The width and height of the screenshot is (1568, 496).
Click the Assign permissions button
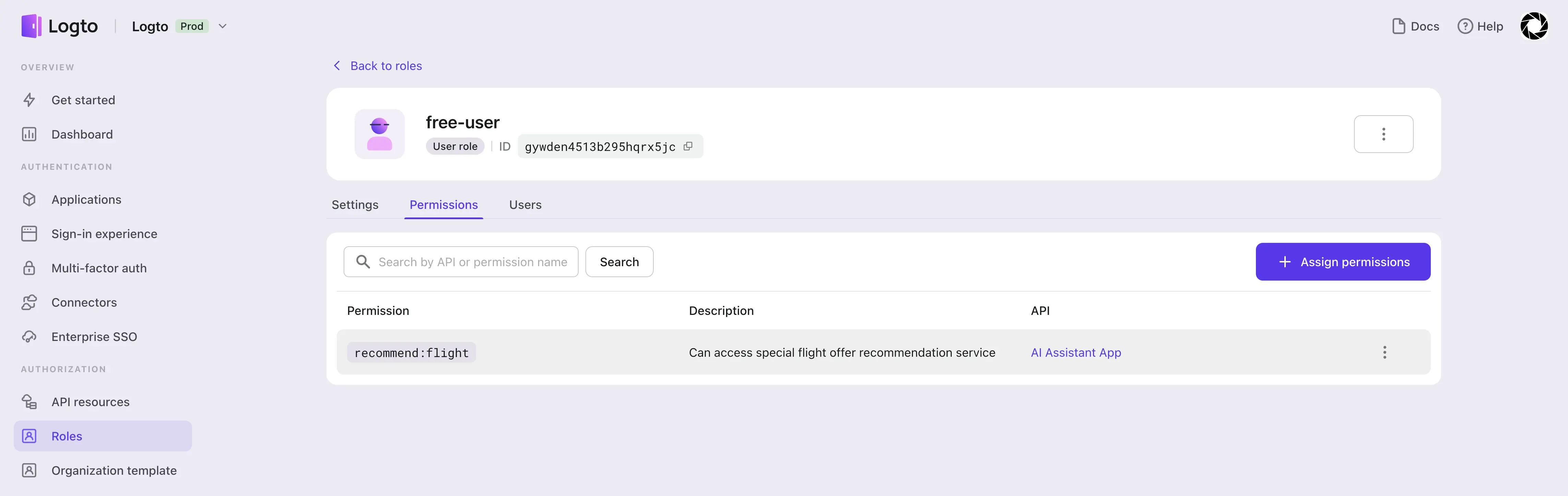point(1343,262)
